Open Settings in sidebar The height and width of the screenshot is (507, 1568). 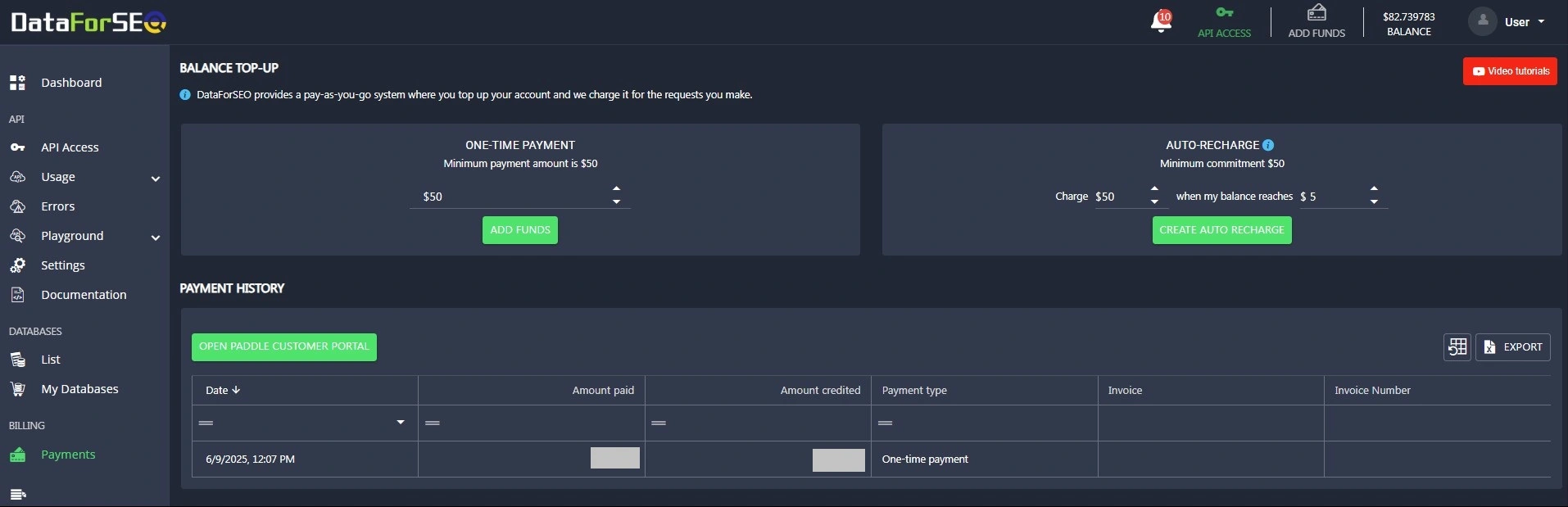[63, 265]
